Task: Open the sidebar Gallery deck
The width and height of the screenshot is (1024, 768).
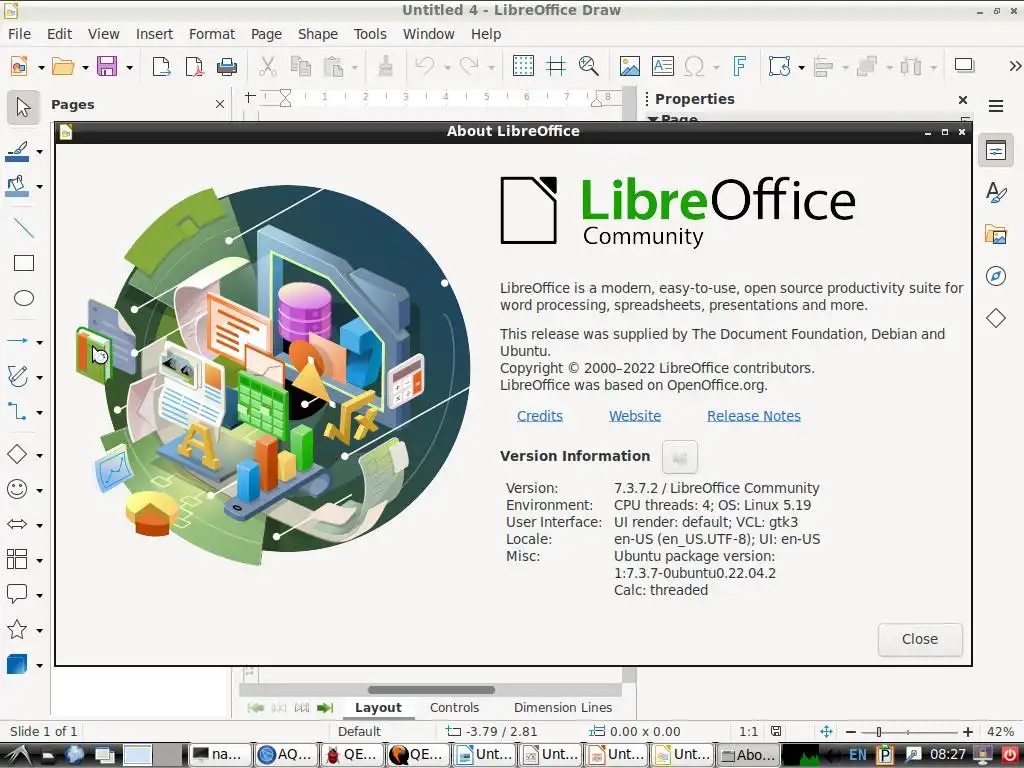Action: coord(996,234)
